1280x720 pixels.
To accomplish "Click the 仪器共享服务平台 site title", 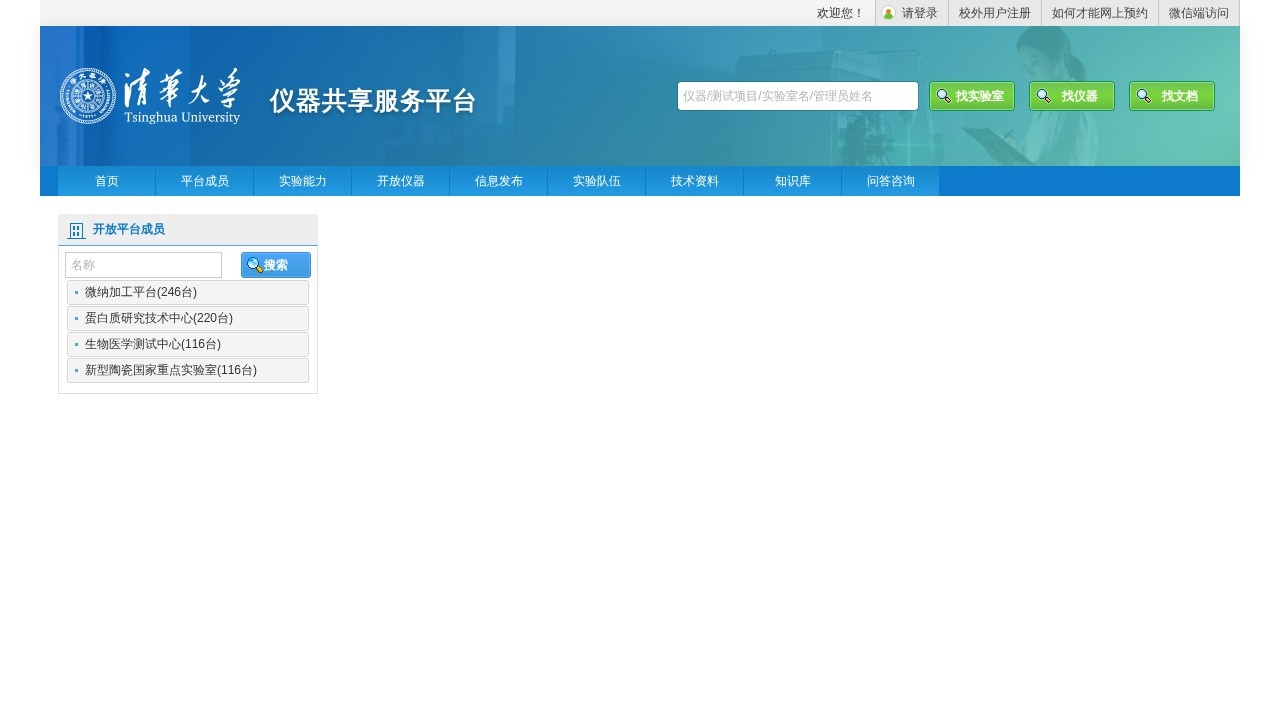I will pos(373,101).
